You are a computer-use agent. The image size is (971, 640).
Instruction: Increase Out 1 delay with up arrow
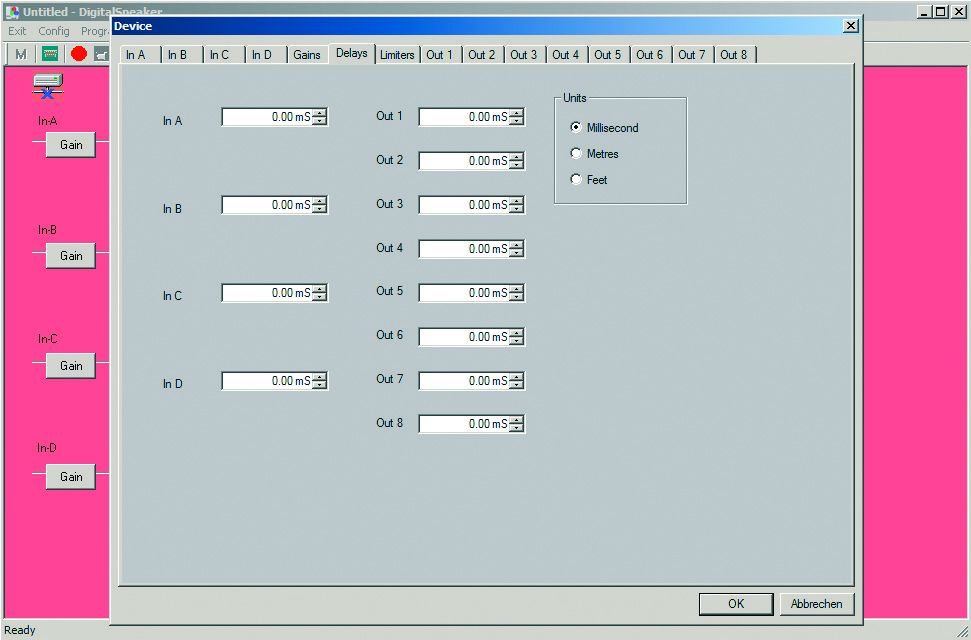(x=516, y=113)
